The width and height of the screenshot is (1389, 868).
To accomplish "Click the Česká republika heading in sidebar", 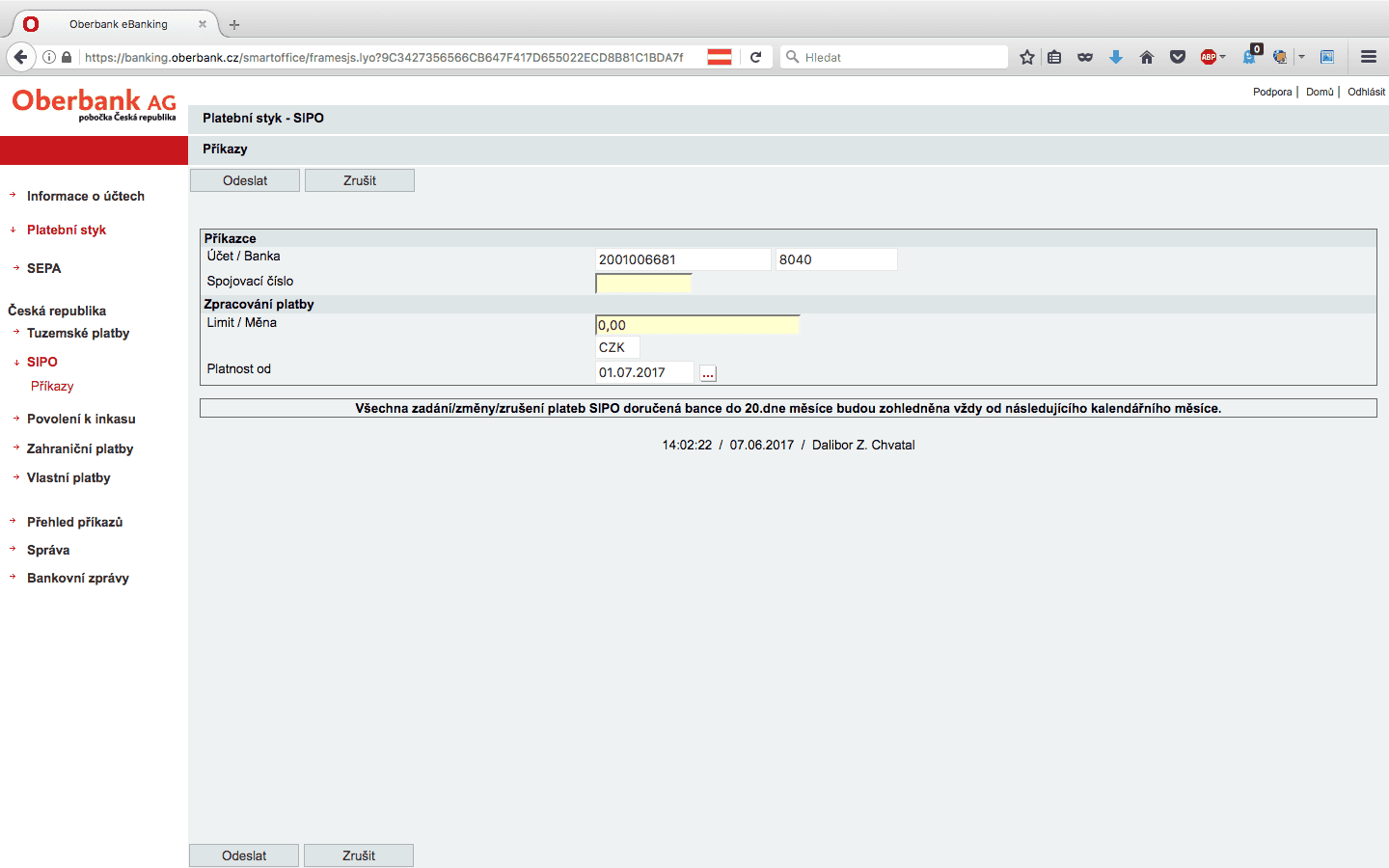I will pos(57,311).
